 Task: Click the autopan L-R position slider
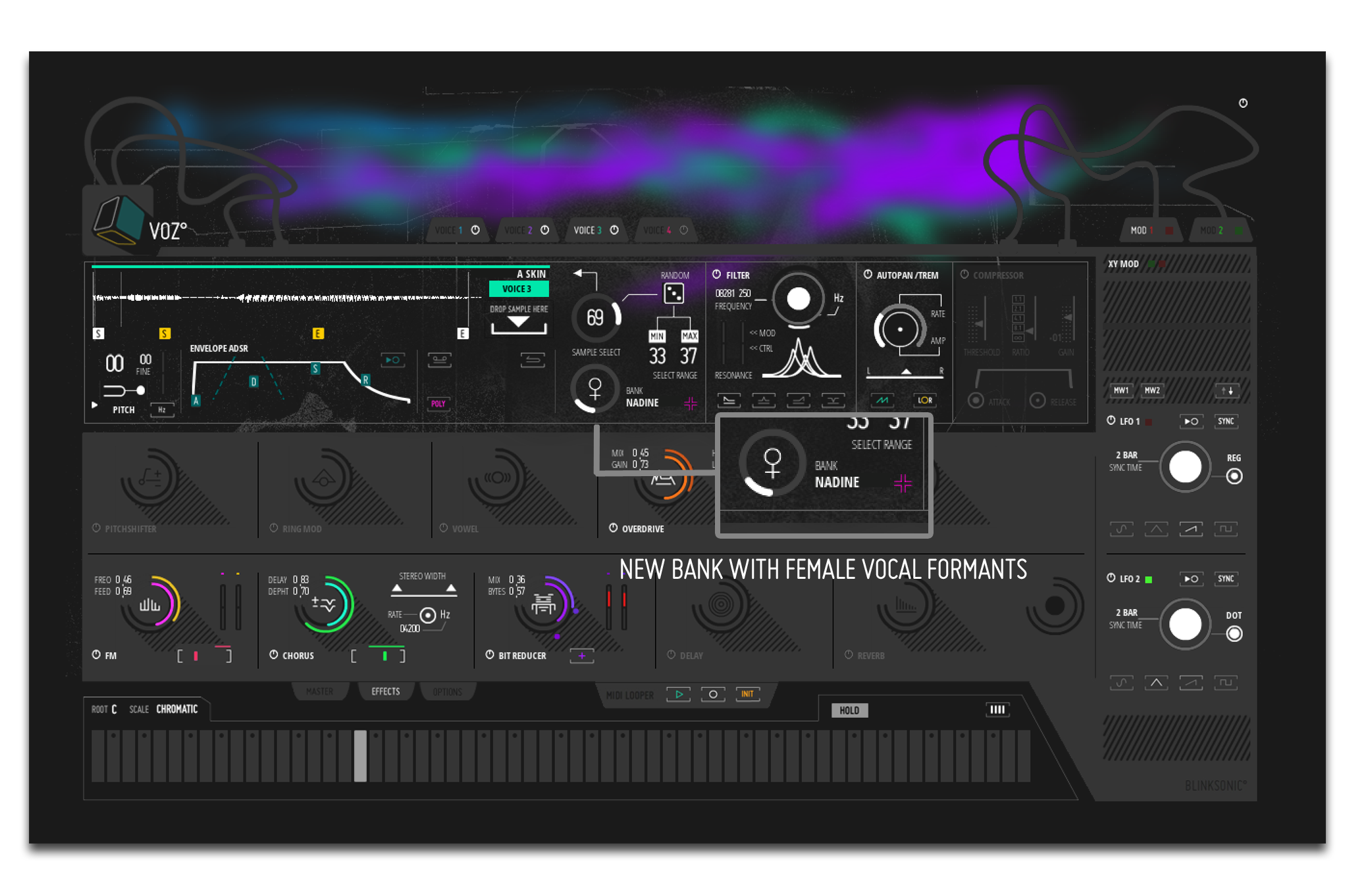905,373
